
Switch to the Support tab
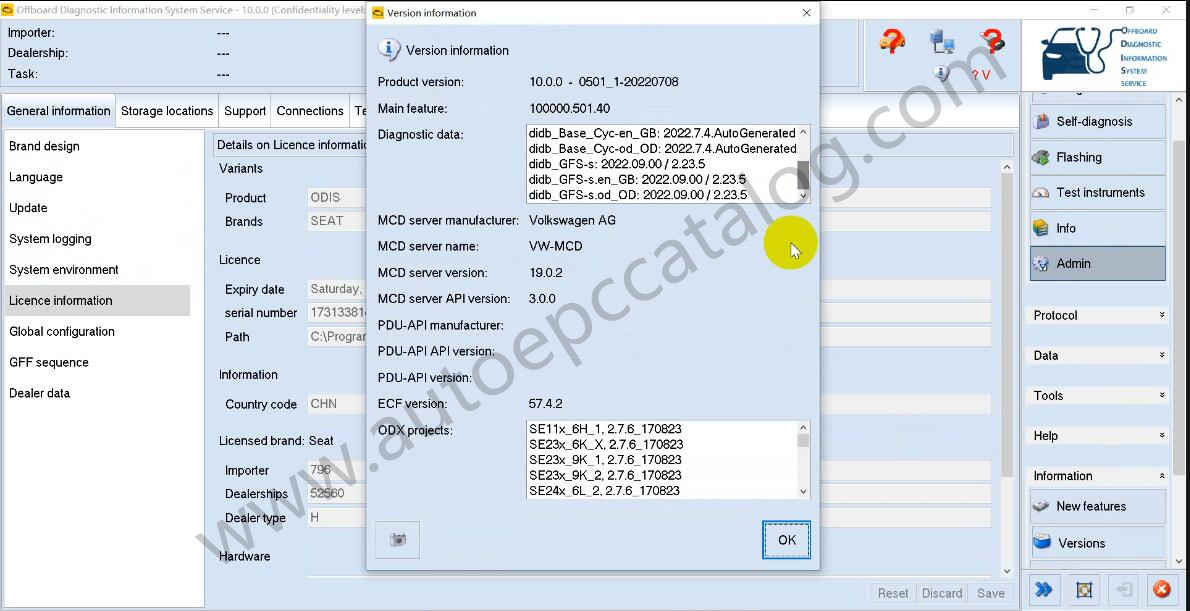click(x=245, y=111)
